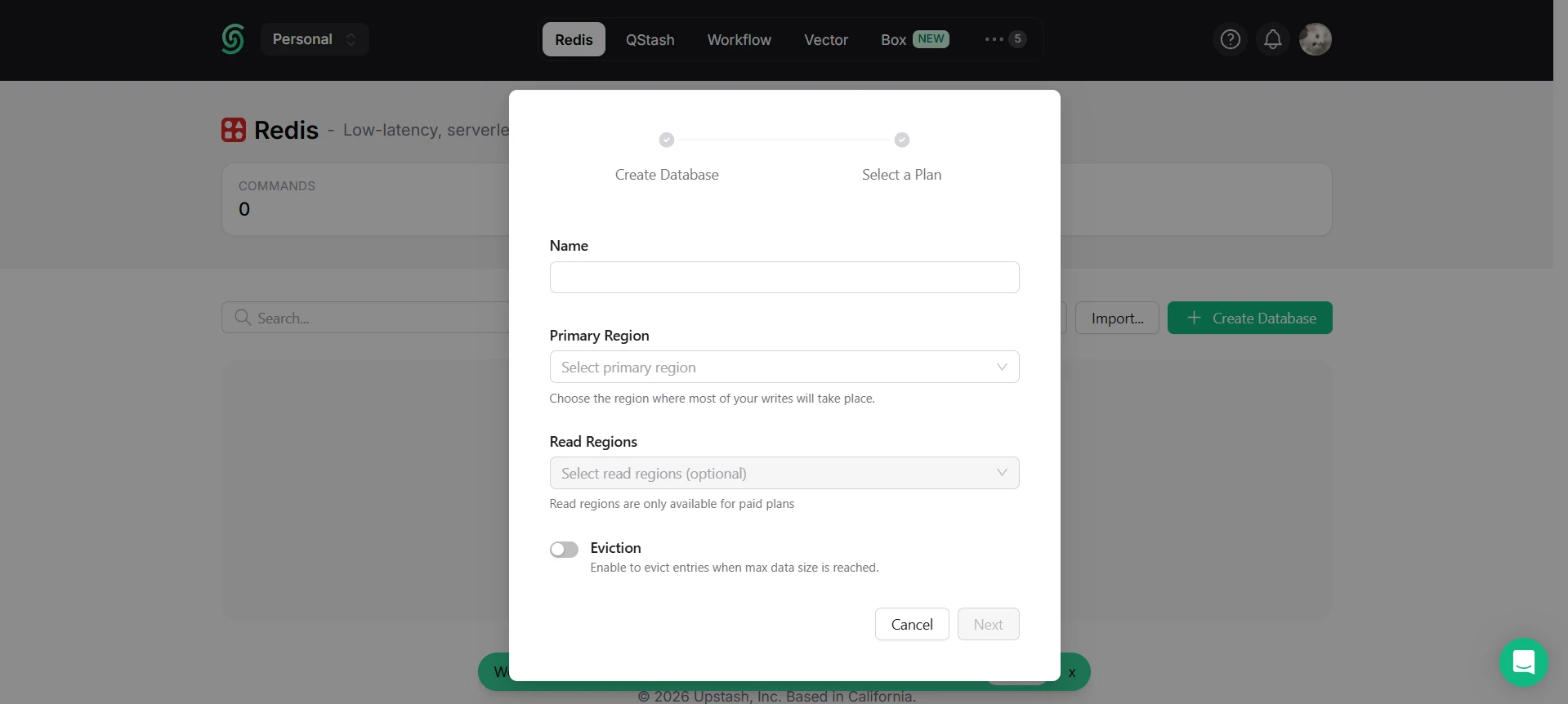The height and width of the screenshot is (704, 1568).
Task: Switch to the Vector tab
Action: pos(826,39)
